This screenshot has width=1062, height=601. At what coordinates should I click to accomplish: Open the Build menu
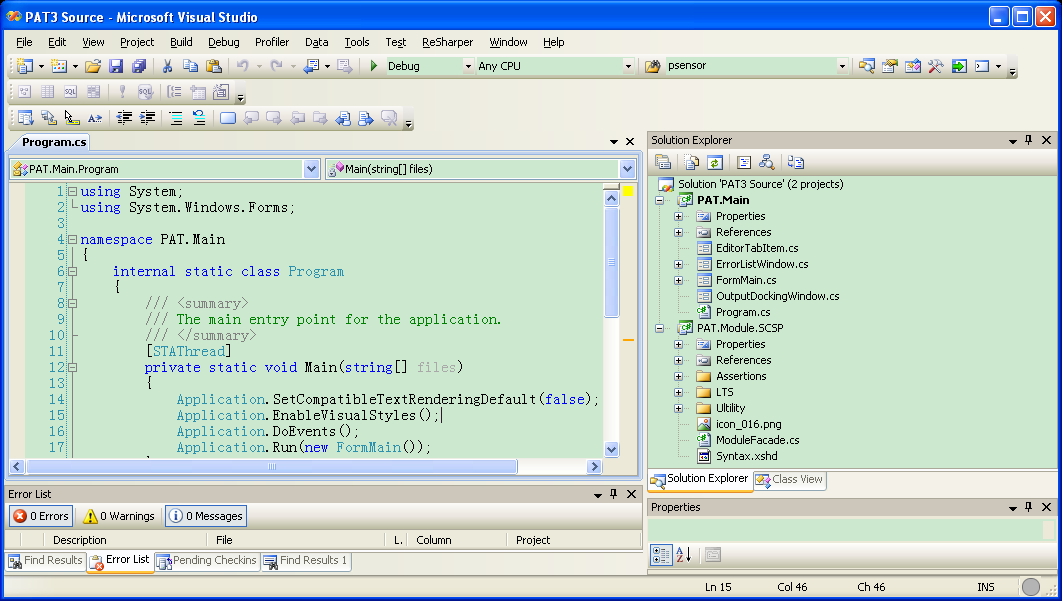(181, 42)
